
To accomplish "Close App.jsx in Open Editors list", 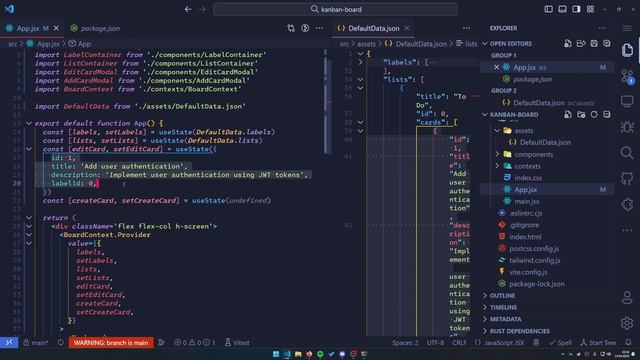I will tap(496, 67).
